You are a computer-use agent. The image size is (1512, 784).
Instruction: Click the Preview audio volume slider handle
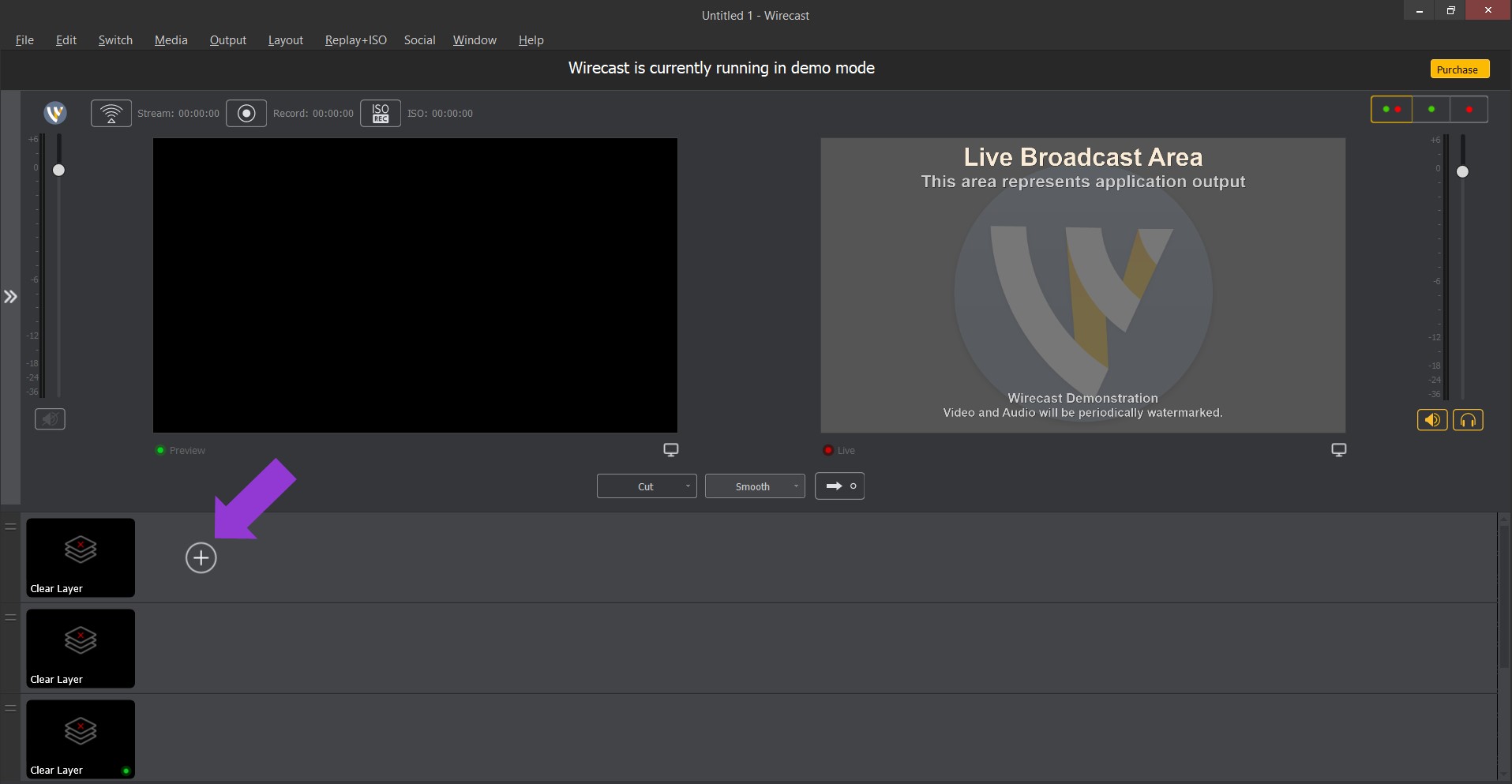[x=58, y=171]
